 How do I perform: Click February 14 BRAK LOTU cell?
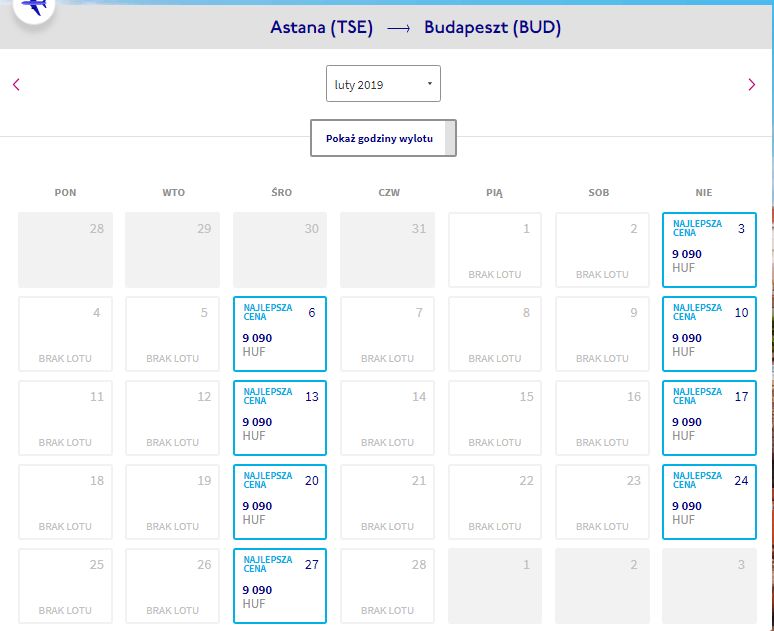tap(387, 418)
